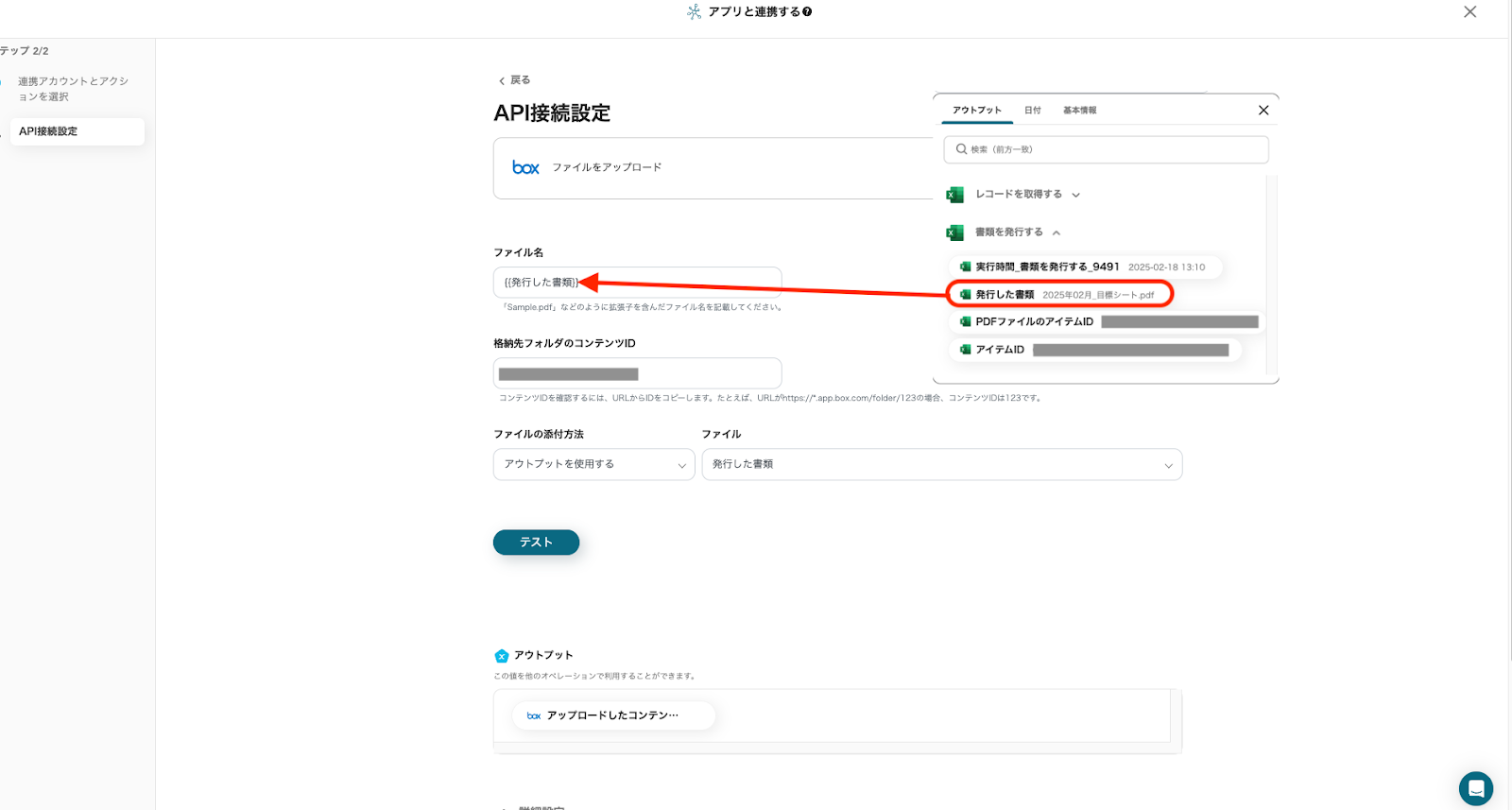
Task: Click the box logo in ファイルをアップロード card
Action: pos(525,167)
